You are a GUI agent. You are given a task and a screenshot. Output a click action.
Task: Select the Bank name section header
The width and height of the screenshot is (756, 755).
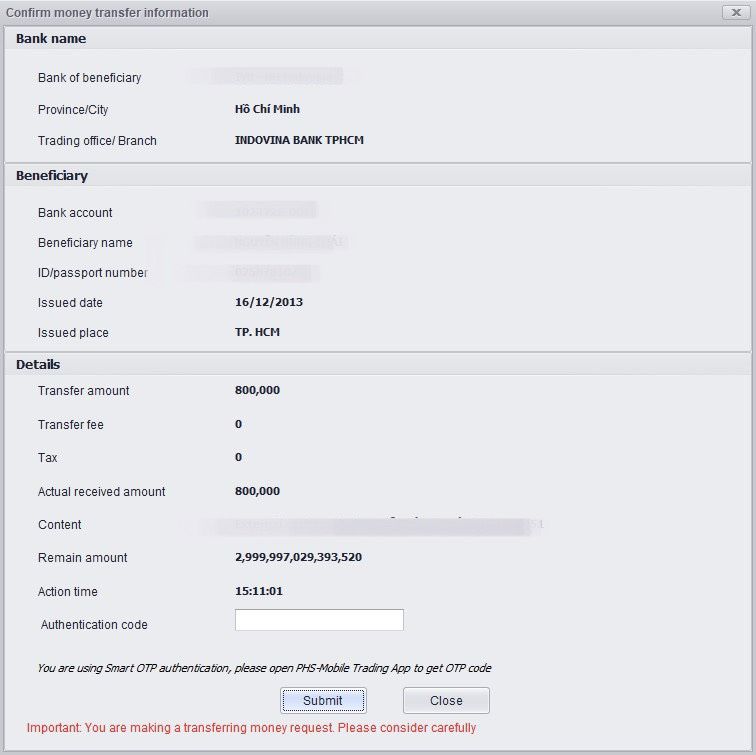point(51,39)
